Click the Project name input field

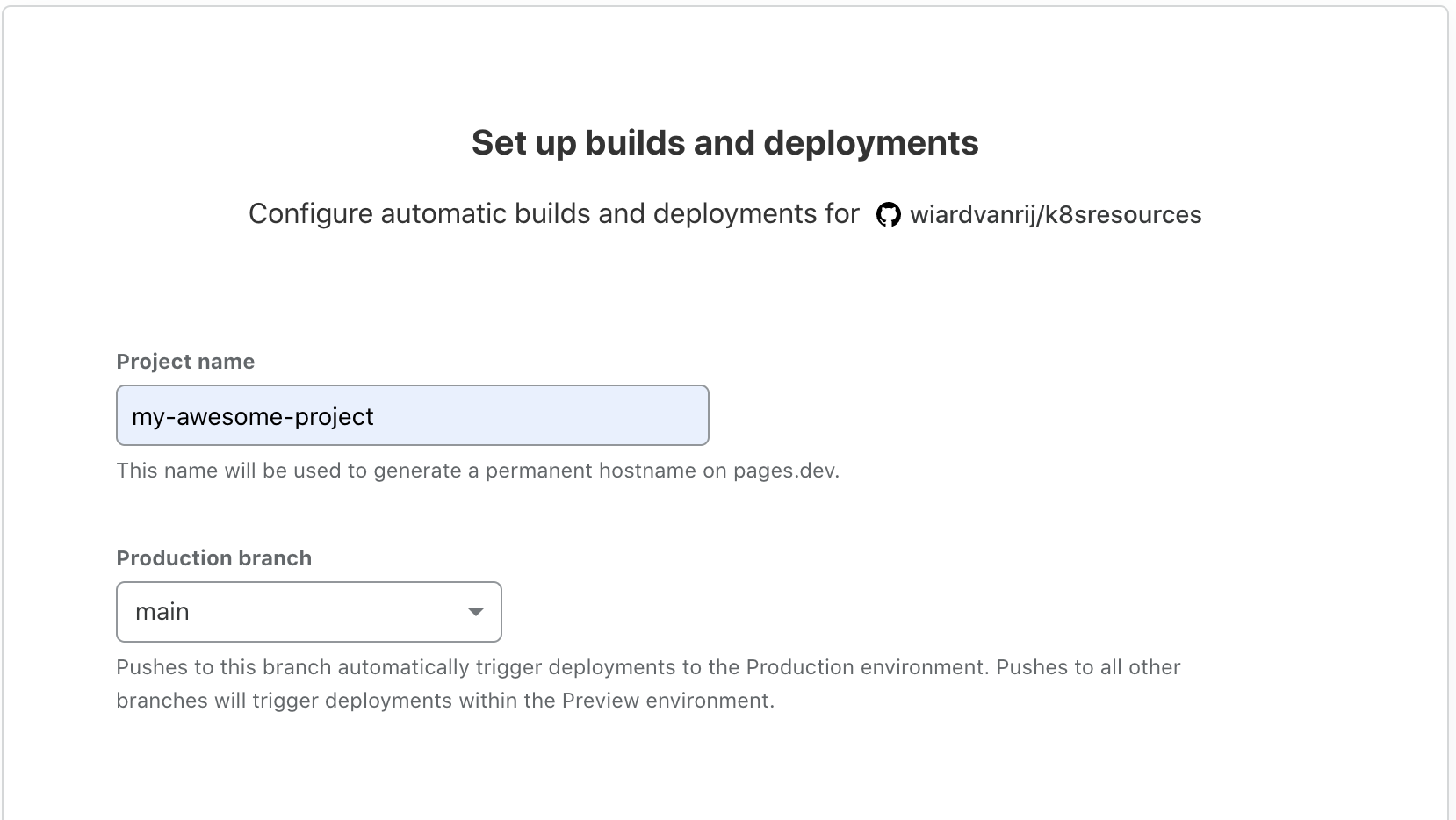coord(413,415)
